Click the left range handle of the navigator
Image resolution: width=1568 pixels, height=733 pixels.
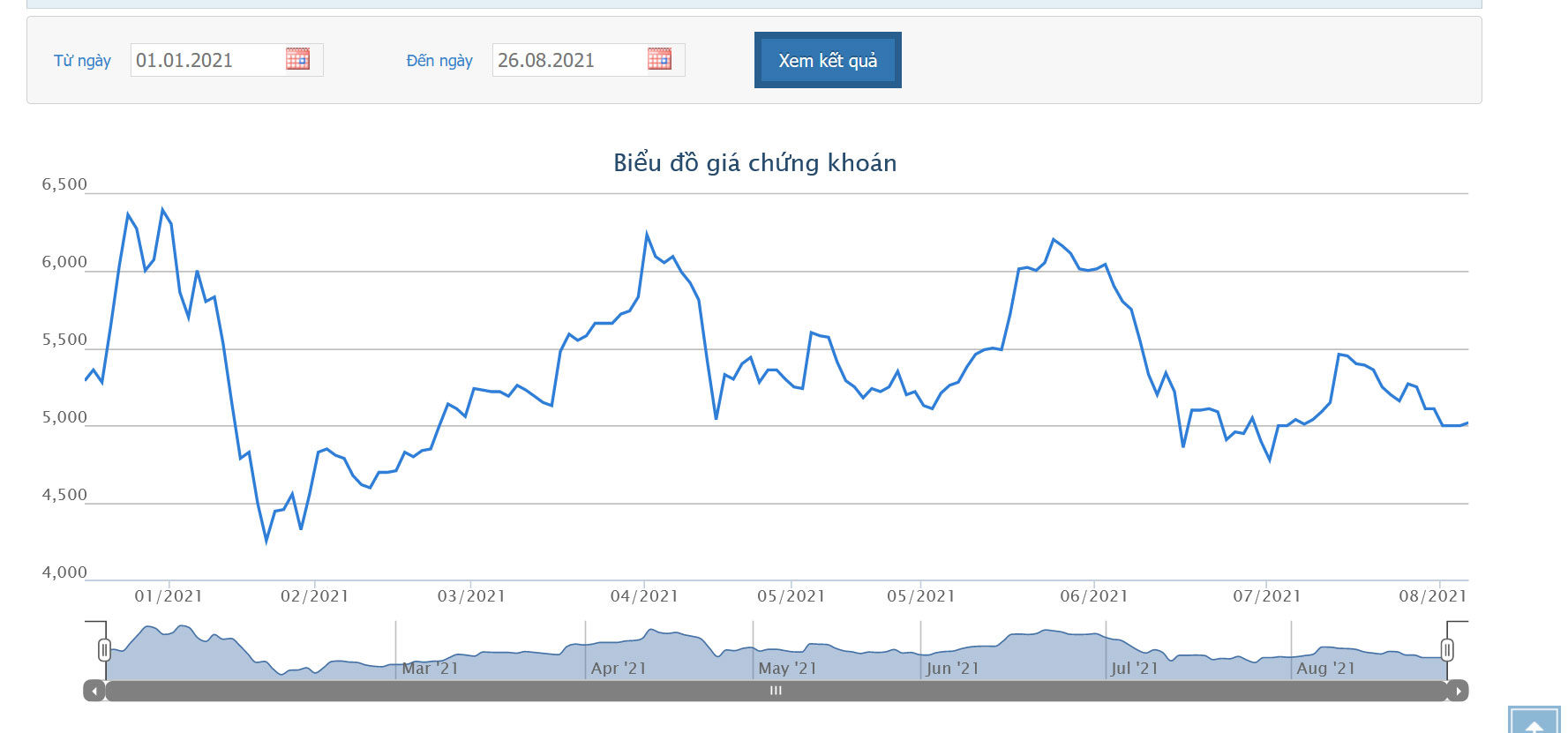pos(104,650)
